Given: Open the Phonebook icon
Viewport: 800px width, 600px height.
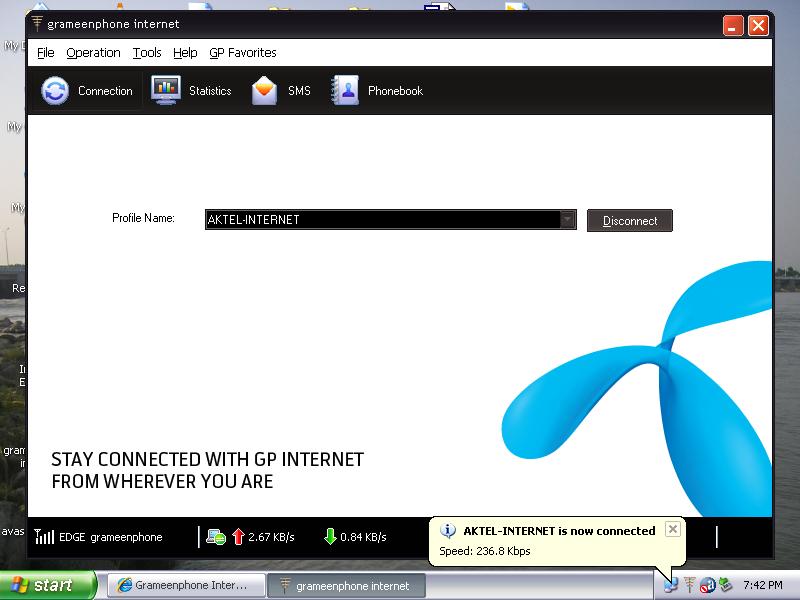Looking at the screenshot, I should [x=345, y=90].
